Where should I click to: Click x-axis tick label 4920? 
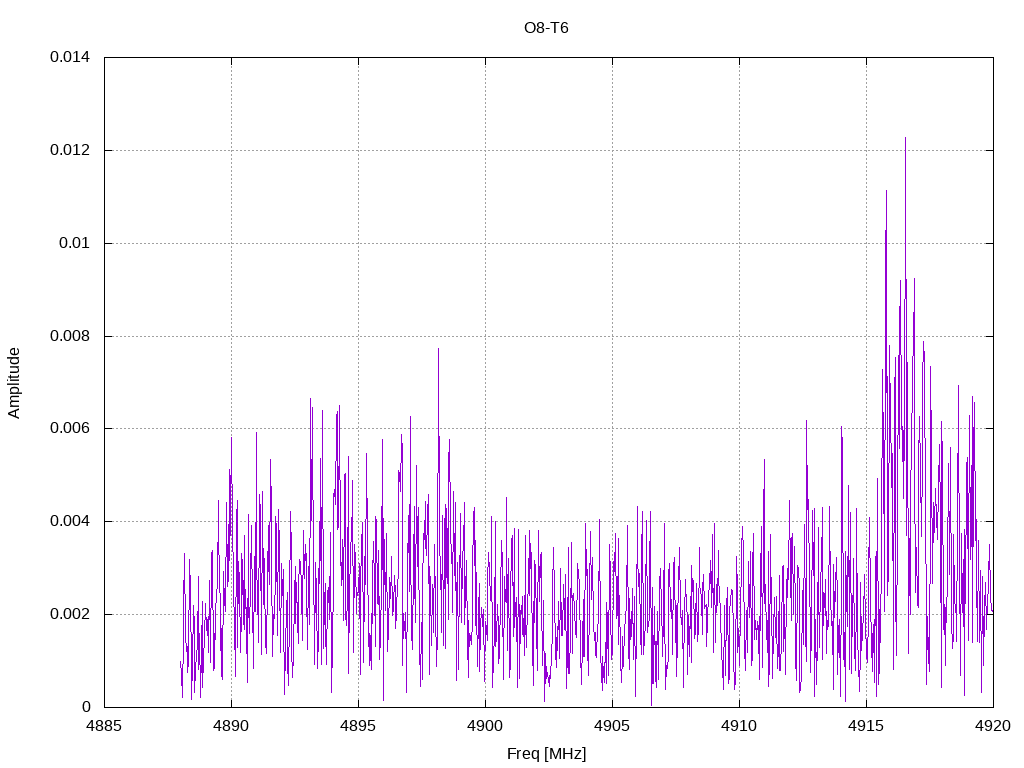point(993,726)
